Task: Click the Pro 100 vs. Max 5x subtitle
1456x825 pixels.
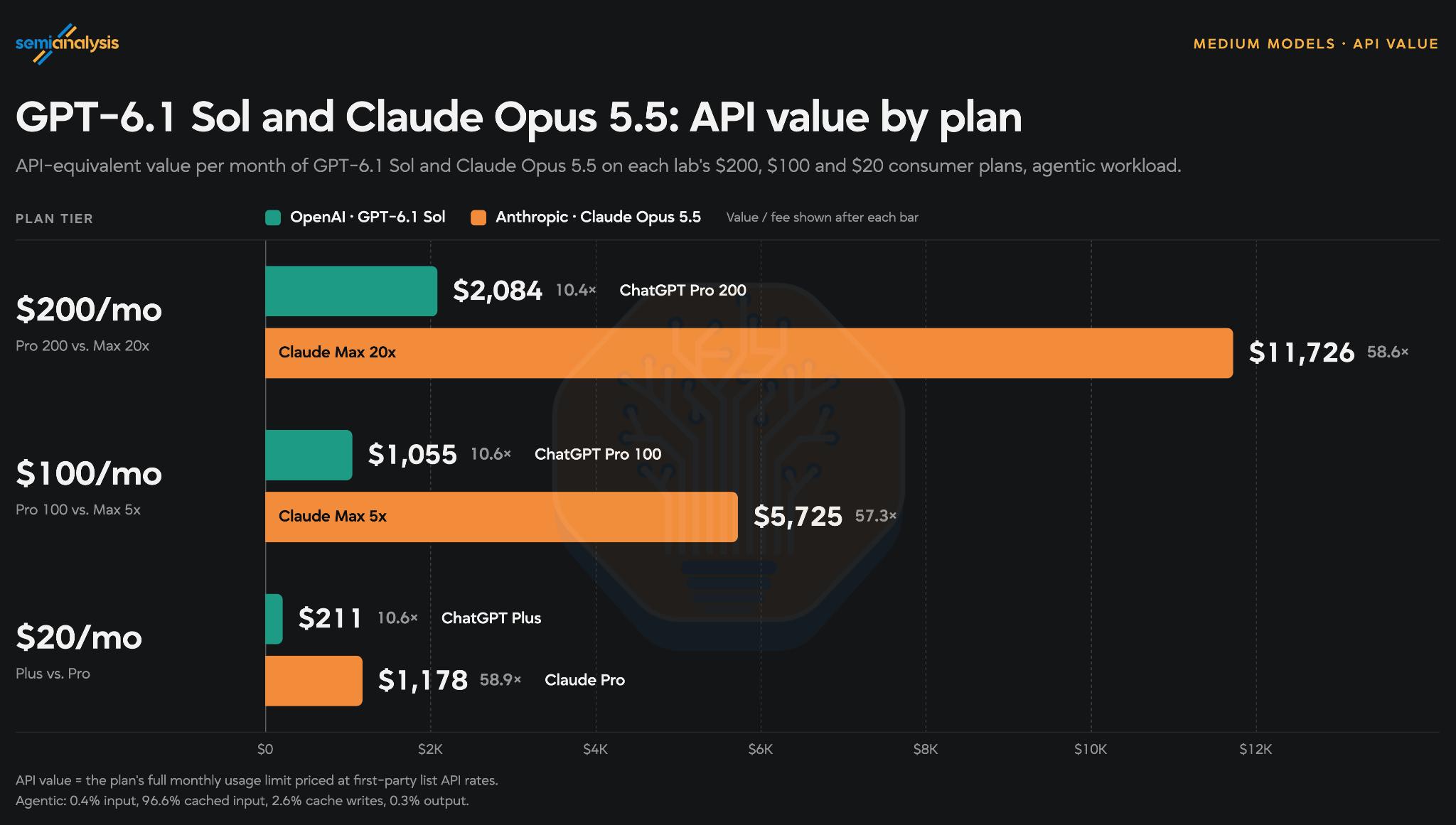Action: (78, 510)
